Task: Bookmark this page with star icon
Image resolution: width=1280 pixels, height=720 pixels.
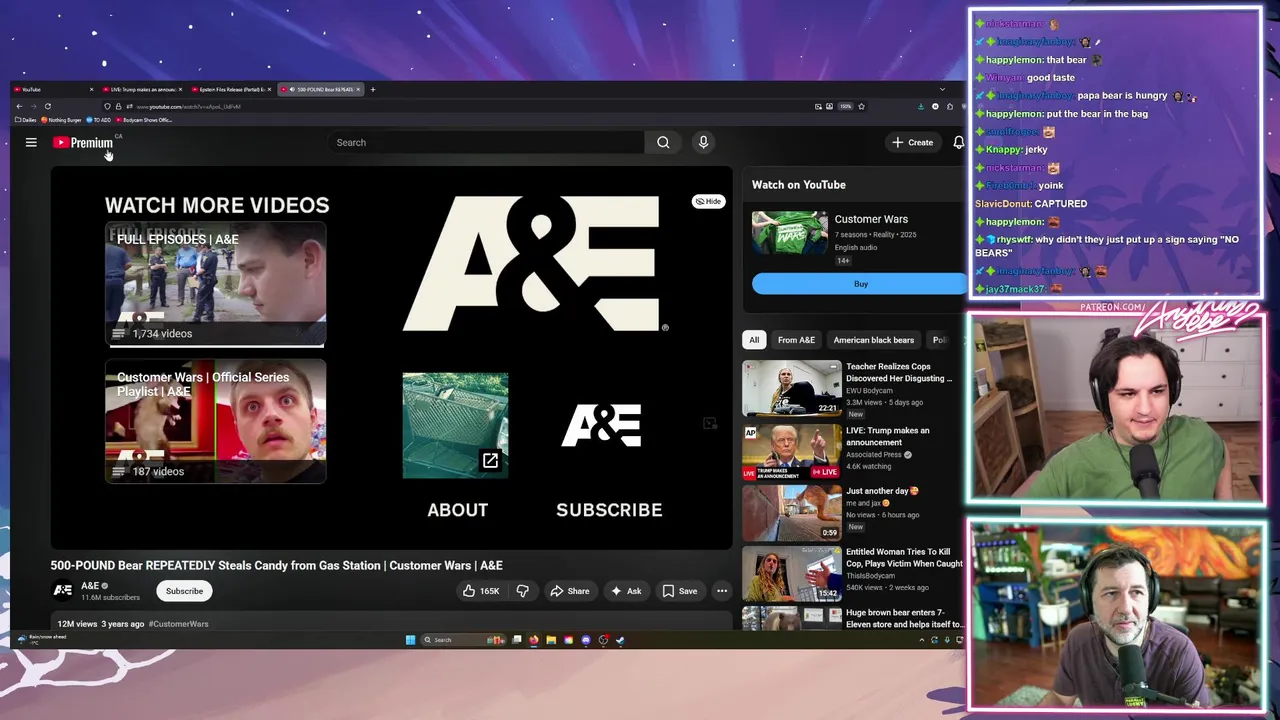Action: point(861,106)
